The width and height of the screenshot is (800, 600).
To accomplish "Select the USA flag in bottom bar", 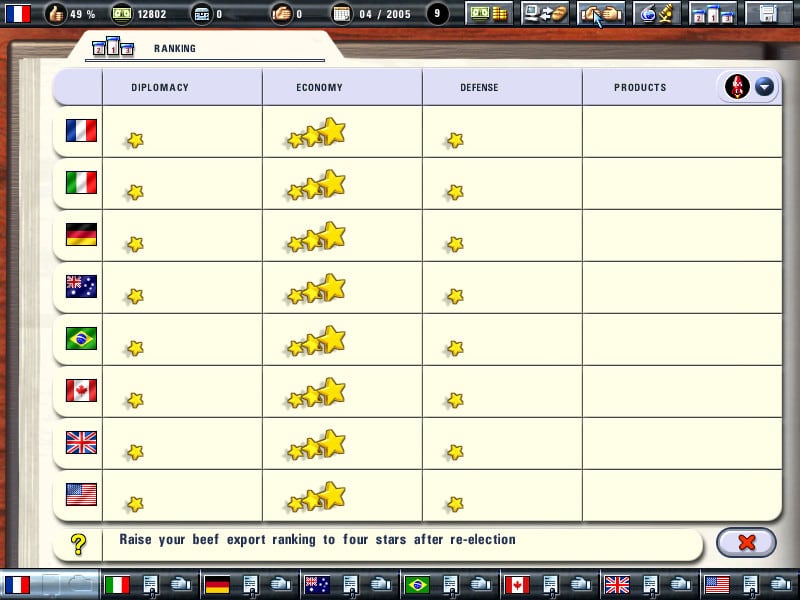I will pyautogui.click(x=717, y=585).
